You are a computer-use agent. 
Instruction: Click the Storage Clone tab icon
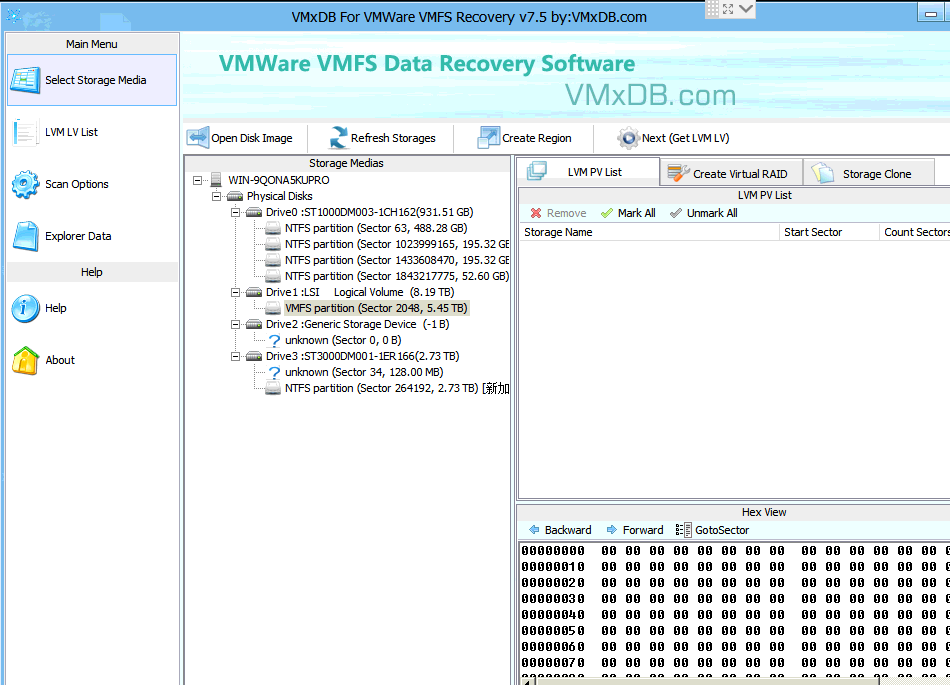click(823, 173)
